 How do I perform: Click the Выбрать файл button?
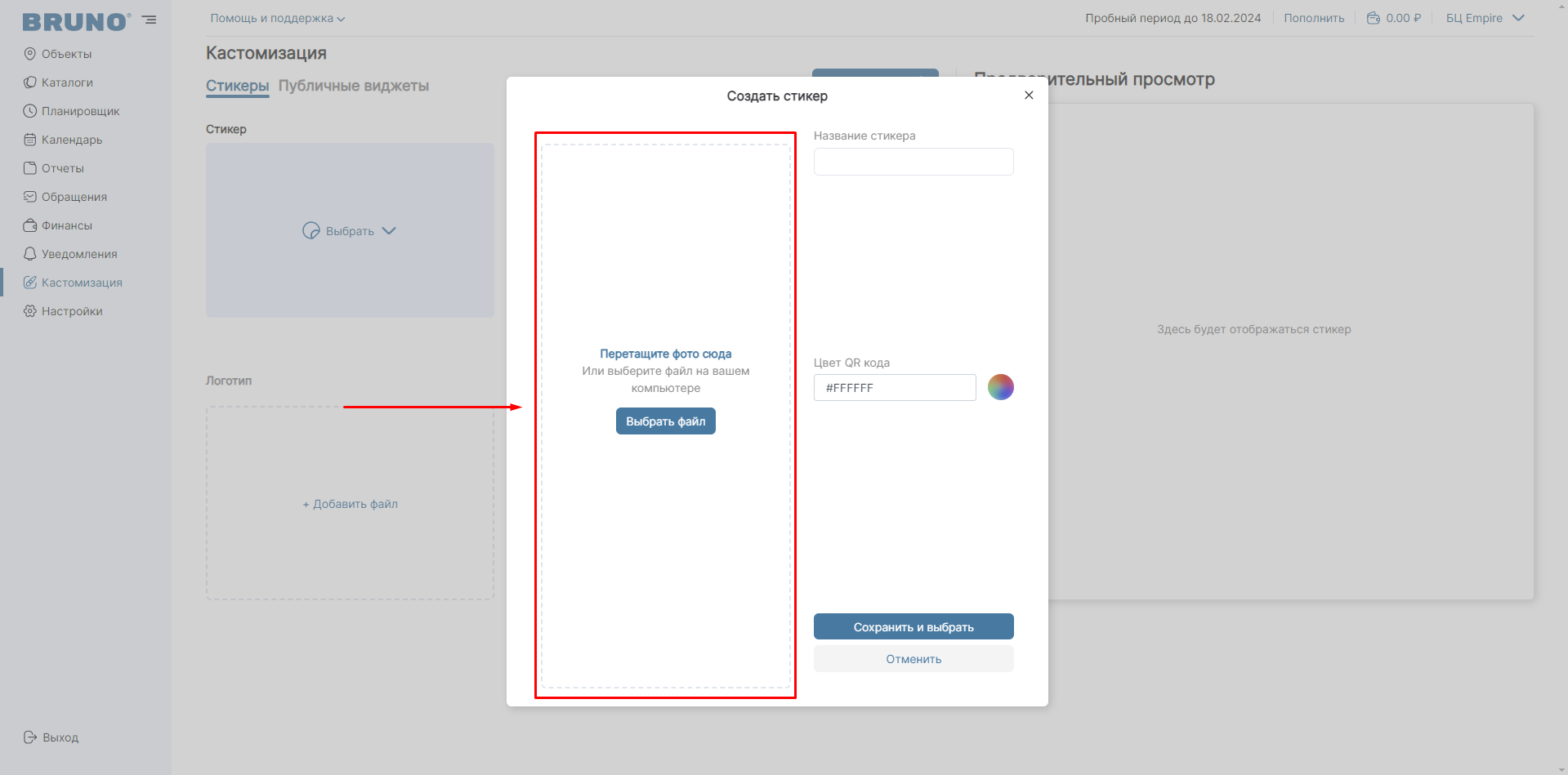pos(666,421)
